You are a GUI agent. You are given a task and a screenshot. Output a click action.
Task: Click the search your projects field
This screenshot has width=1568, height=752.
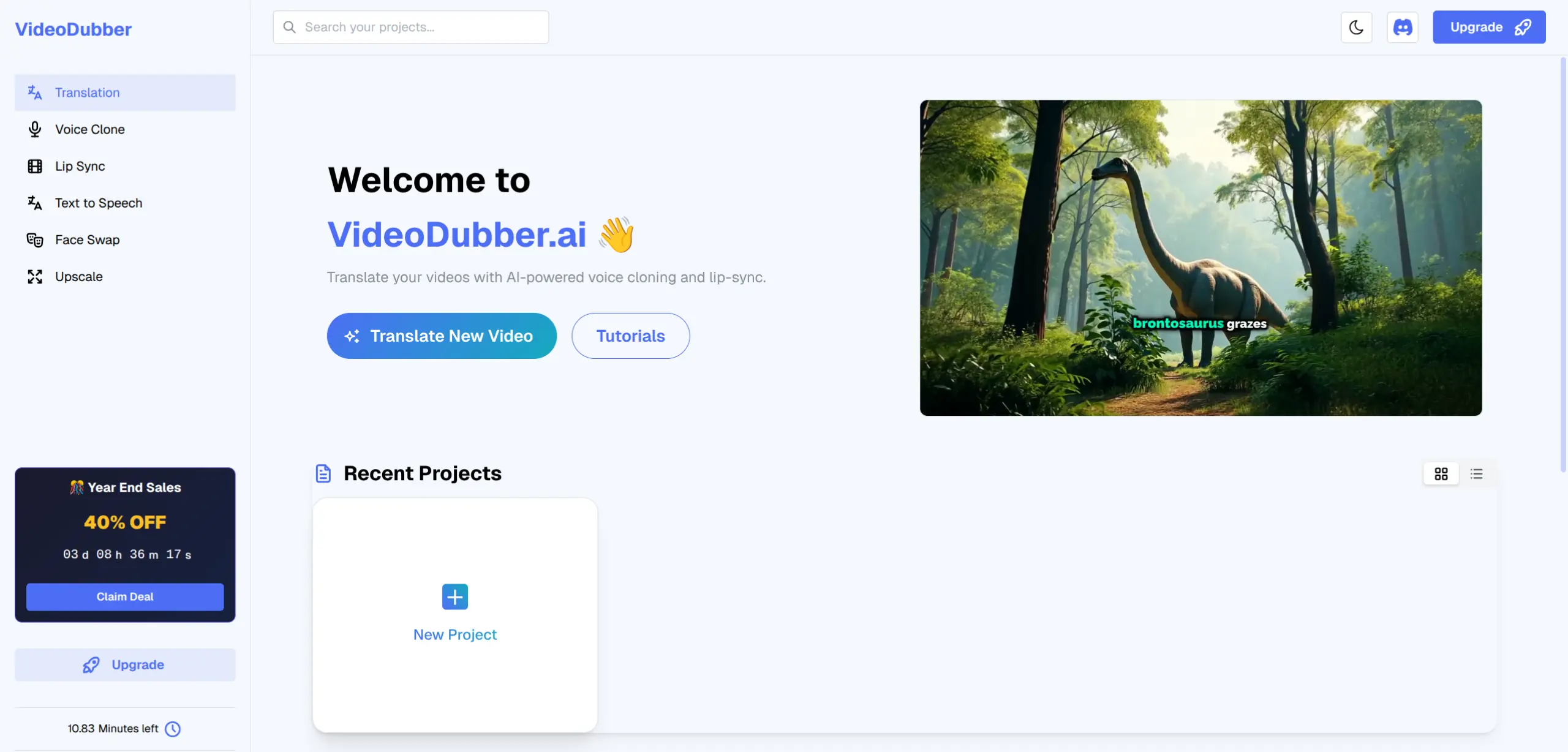pos(410,27)
